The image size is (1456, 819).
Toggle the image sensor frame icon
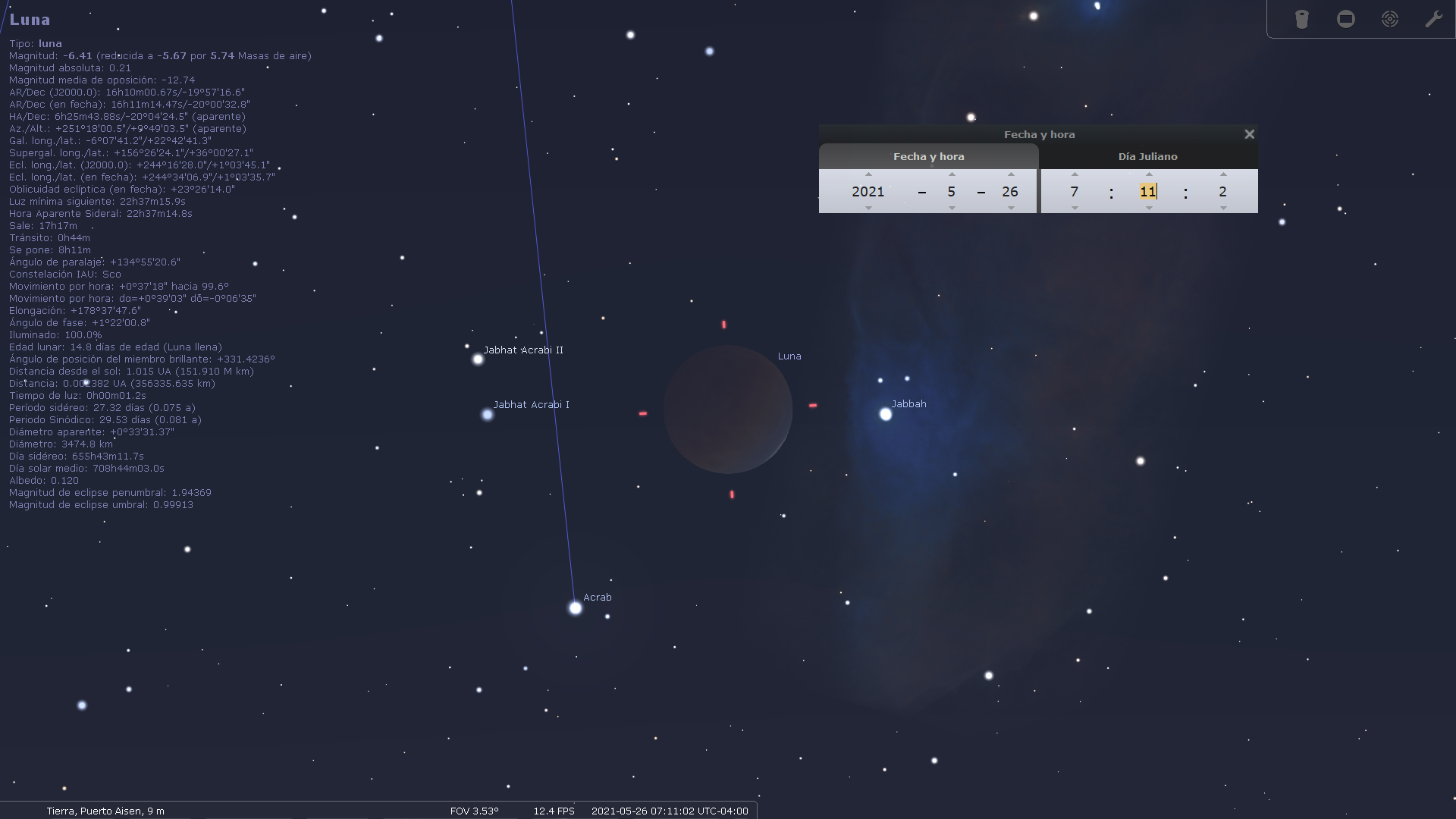point(1345,19)
